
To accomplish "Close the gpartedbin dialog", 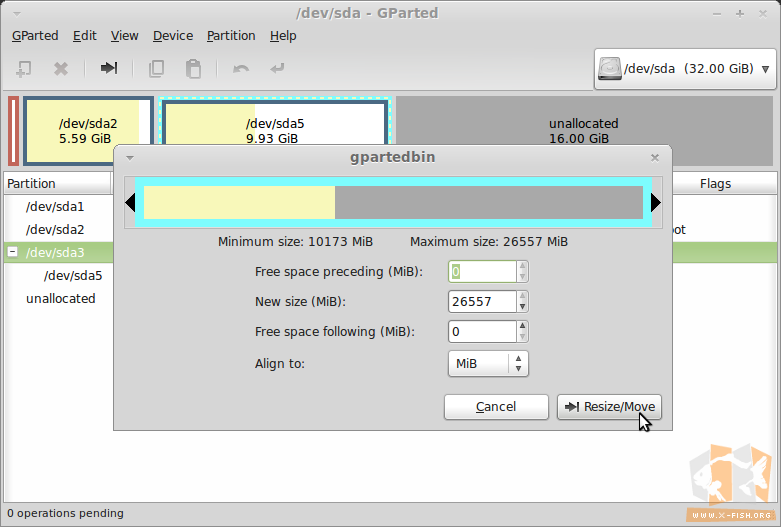I will coord(655,158).
